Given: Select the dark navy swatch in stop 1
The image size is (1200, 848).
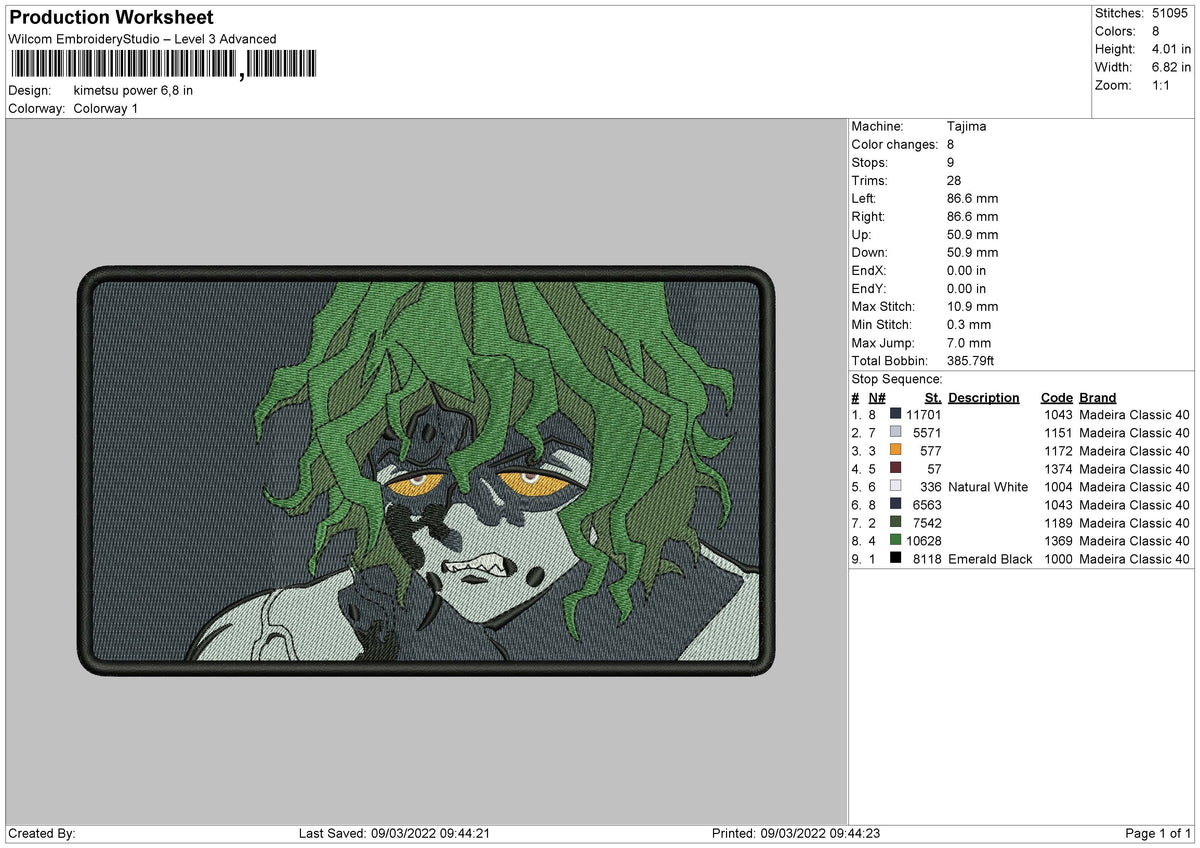Looking at the screenshot, I should click(x=895, y=414).
